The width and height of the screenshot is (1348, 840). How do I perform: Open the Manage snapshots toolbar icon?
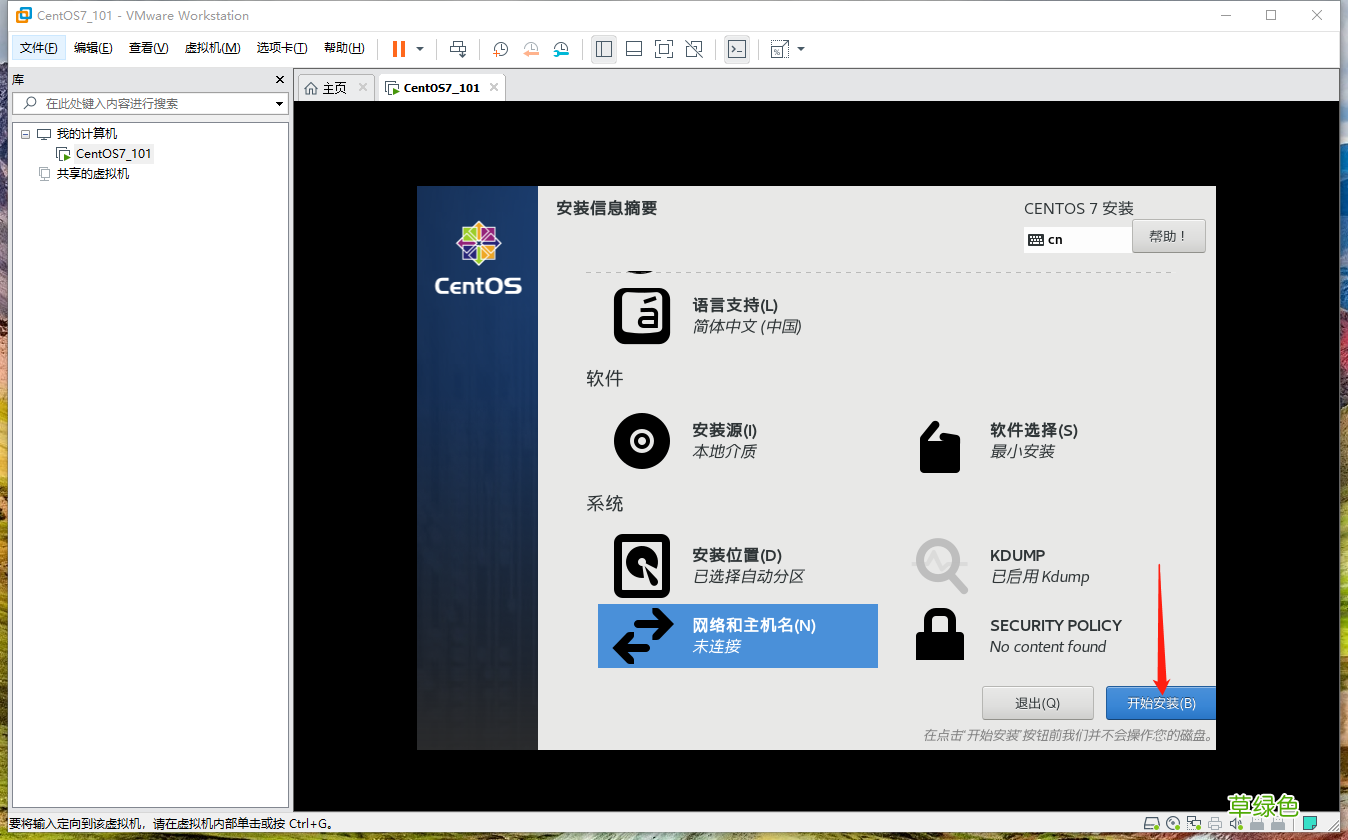(561, 48)
